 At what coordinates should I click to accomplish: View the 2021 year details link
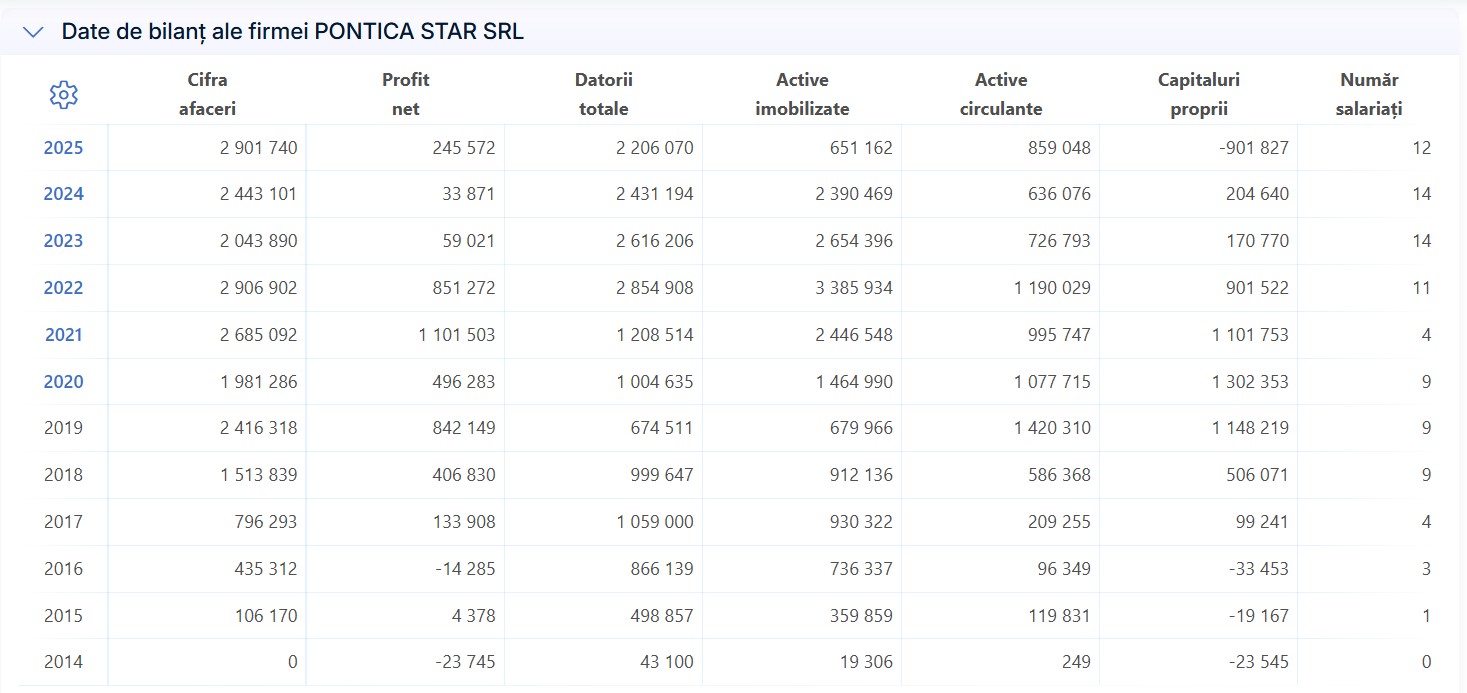pos(63,335)
